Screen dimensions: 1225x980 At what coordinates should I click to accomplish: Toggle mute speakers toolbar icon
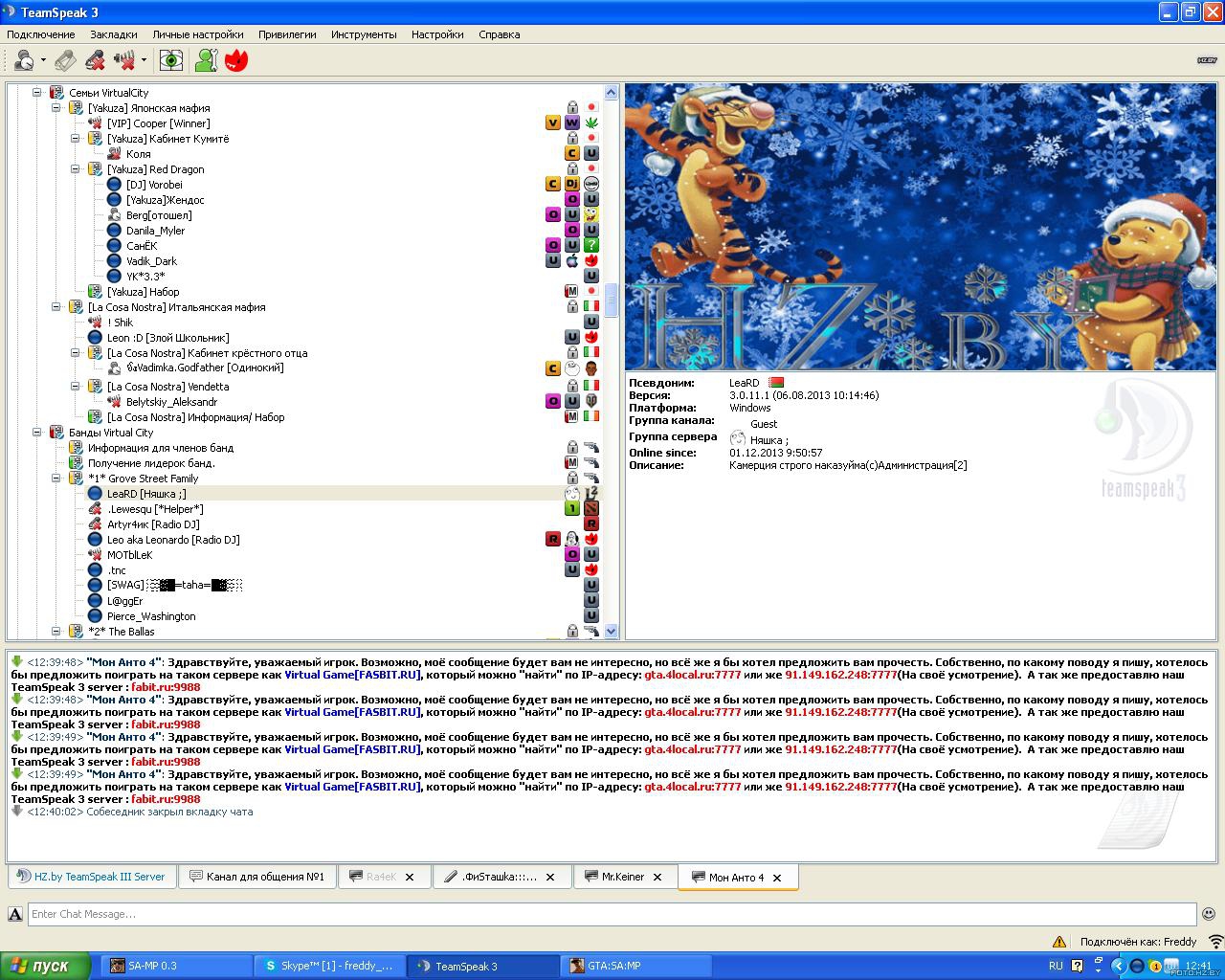click(124, 60)
